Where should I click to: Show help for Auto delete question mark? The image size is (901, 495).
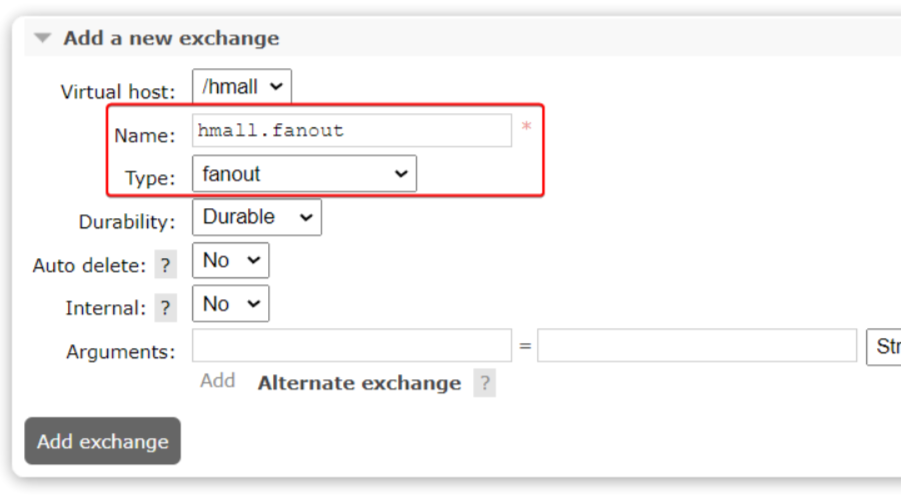(x=165, y=266)
